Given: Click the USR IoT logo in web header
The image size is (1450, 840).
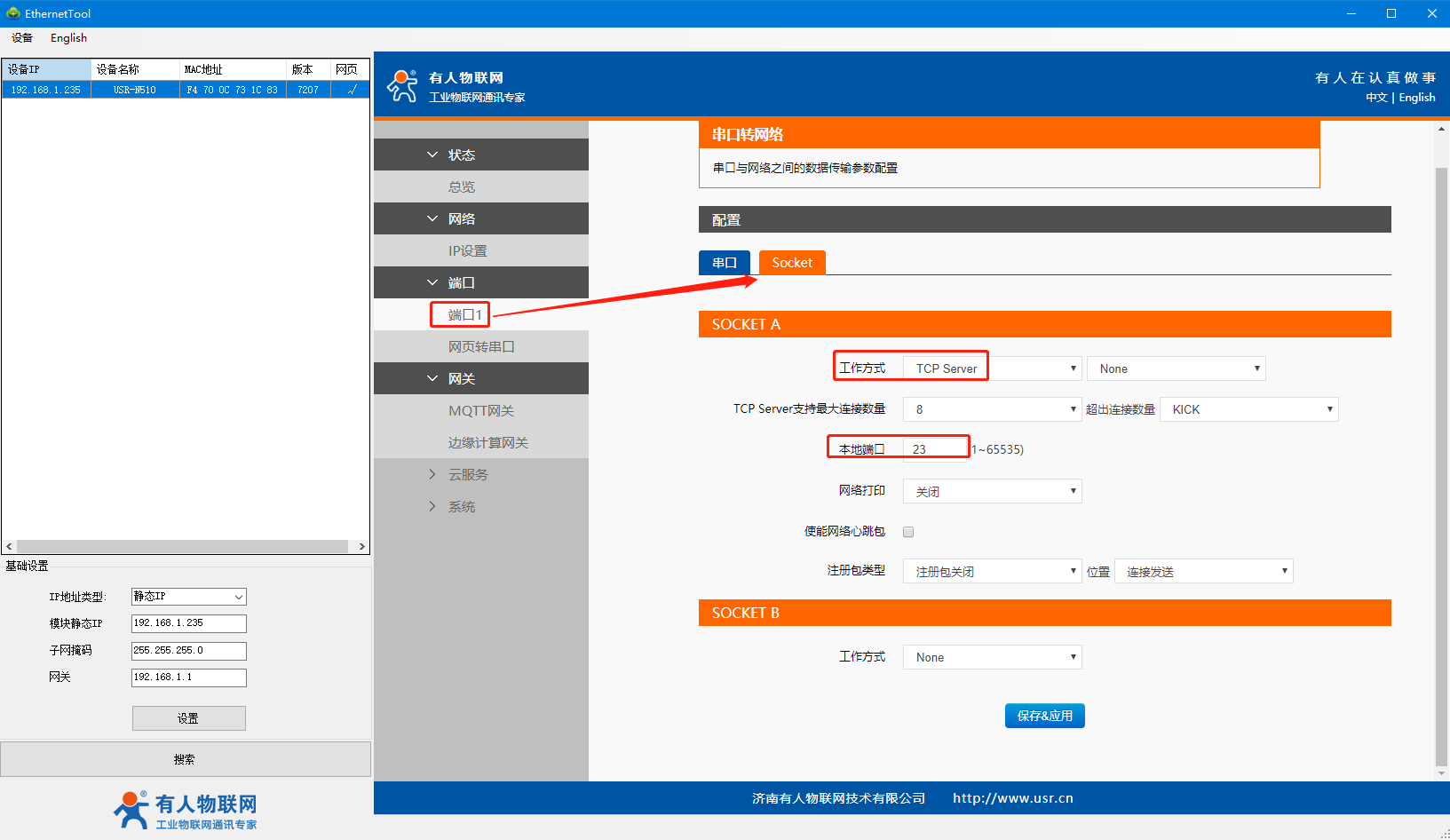Looking at the screenshot, I should (x=402, y=86).
